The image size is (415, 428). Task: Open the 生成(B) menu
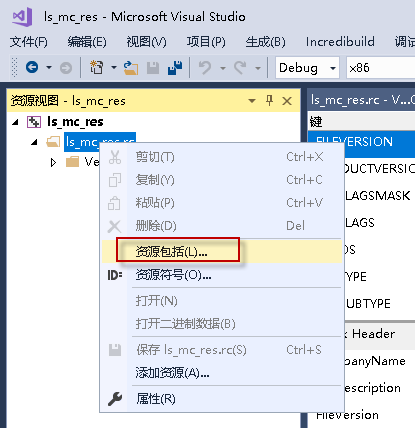click(x=265, y=42)
